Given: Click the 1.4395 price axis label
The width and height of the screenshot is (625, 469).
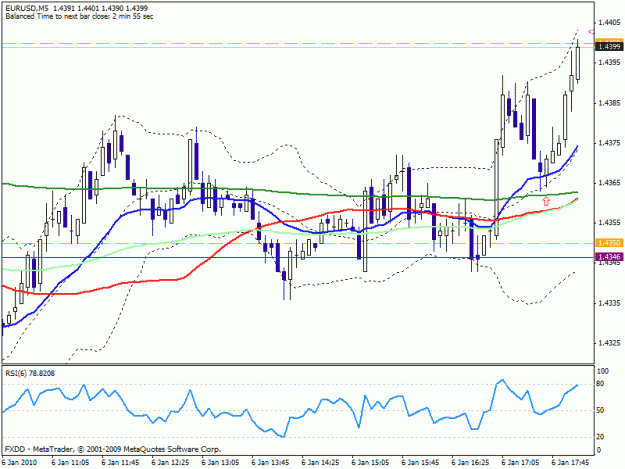Looking at the screenshot, I should pos(609,62).
